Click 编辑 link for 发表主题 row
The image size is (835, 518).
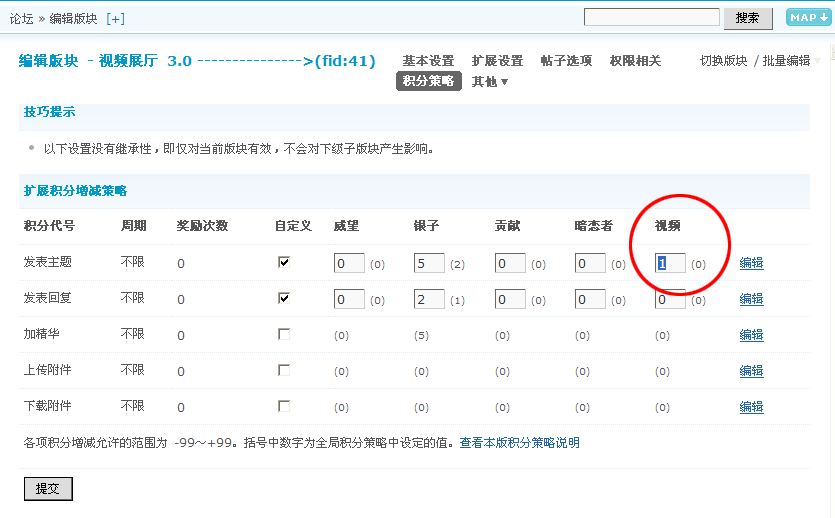[751, 262]
